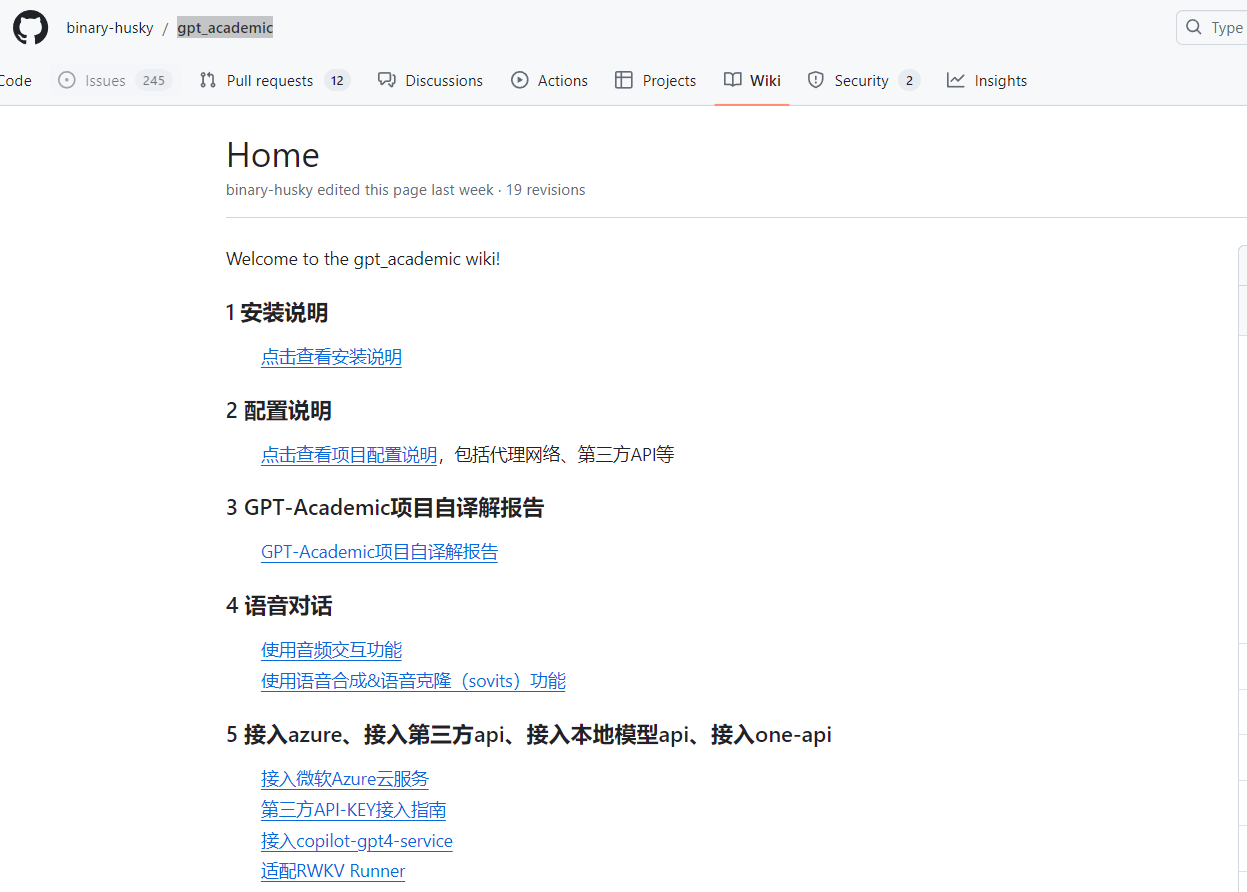View the 19 revisions history
Screen dimensions: 1247x892
[x=545, y=189]
